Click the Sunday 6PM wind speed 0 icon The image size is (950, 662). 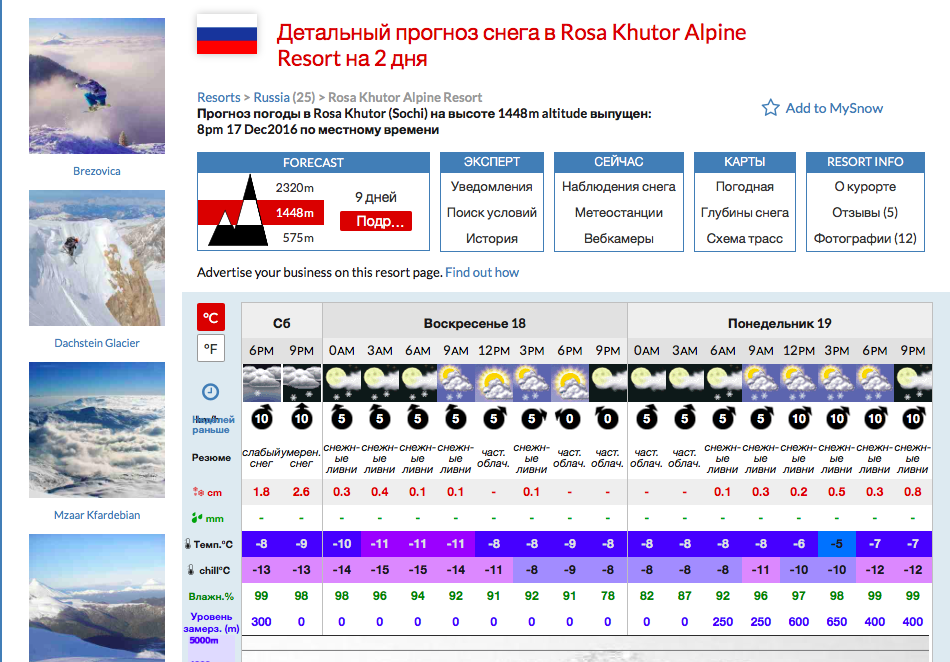[570, 418]
